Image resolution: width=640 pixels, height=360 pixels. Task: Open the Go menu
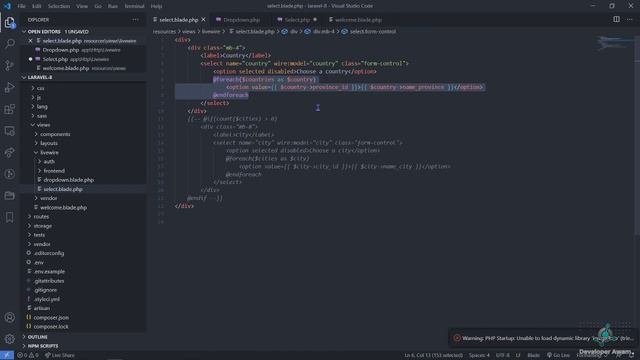coord(98,6)
